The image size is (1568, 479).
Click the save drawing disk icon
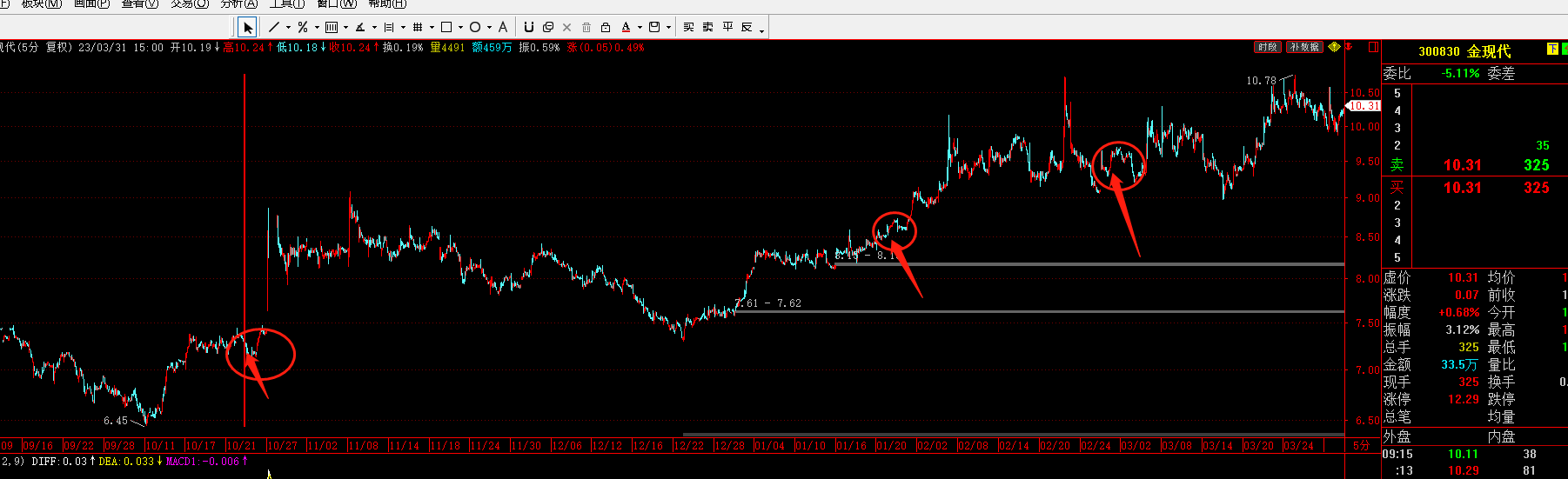point(654,27)
